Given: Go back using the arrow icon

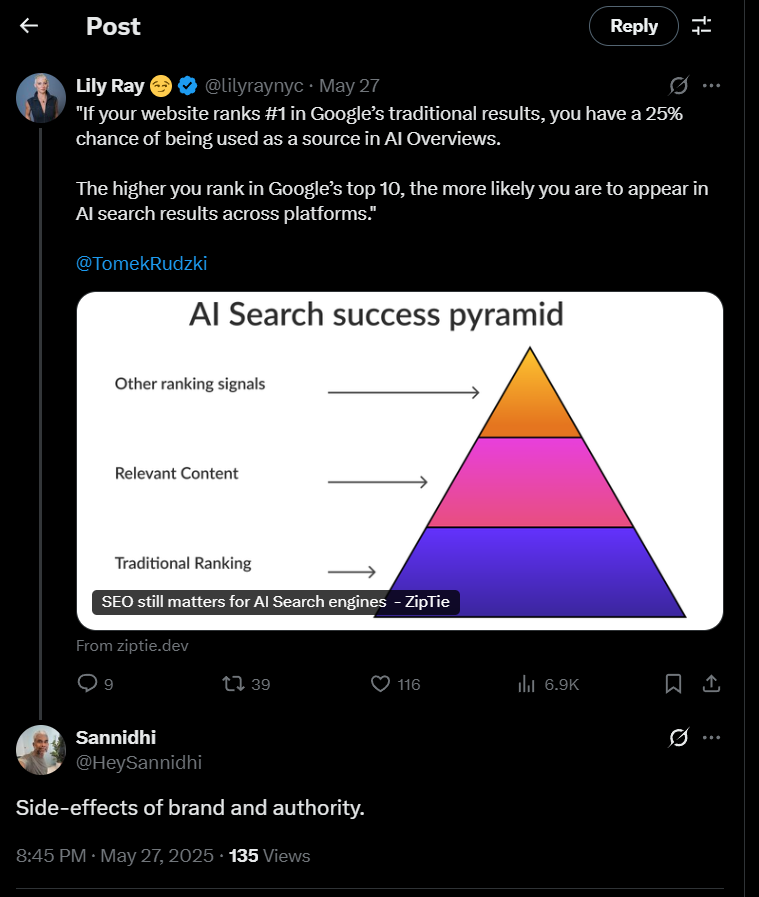Looking at the screenshot, I should [29, 26].
